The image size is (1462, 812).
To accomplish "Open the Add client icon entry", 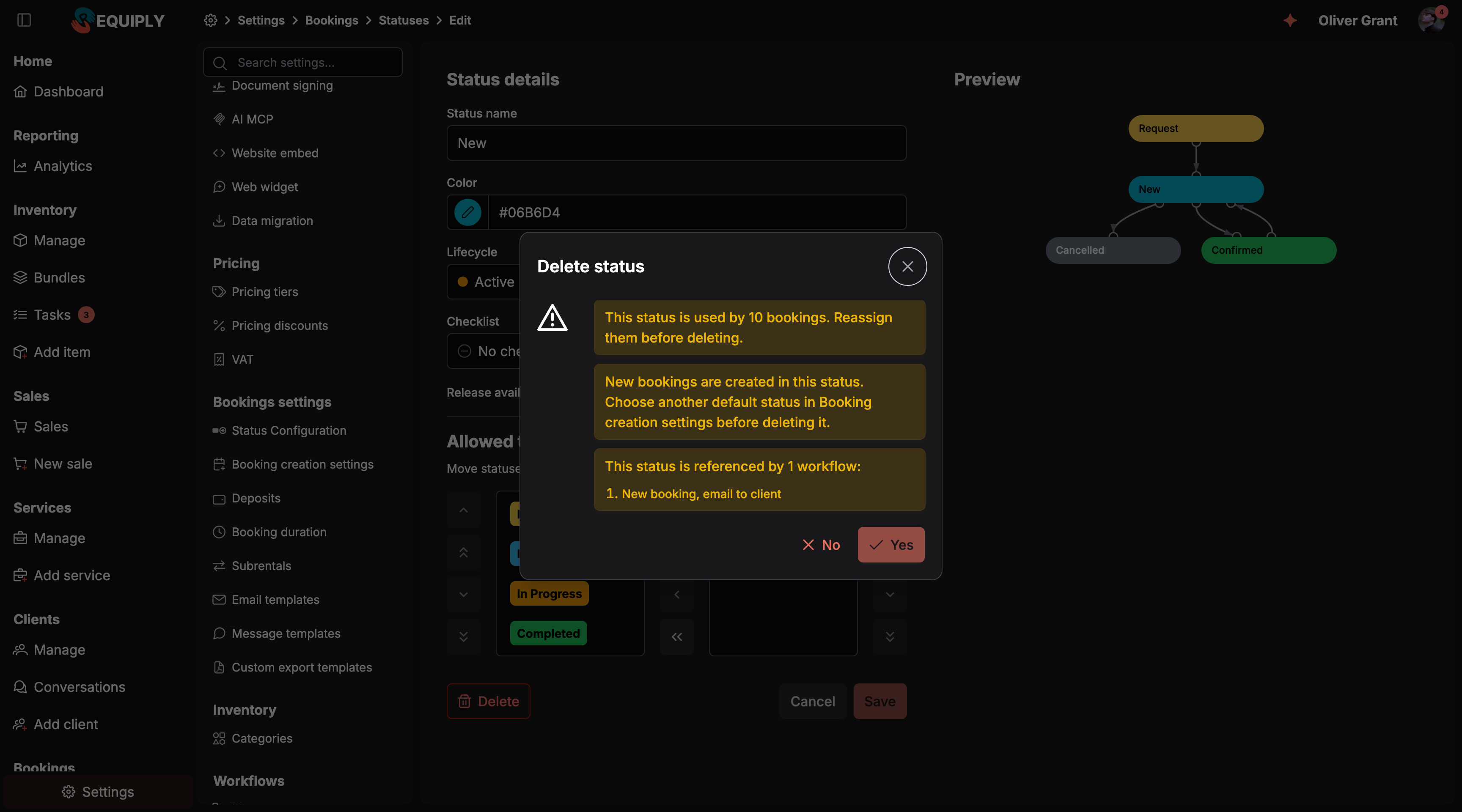I will tap(55, 724).
